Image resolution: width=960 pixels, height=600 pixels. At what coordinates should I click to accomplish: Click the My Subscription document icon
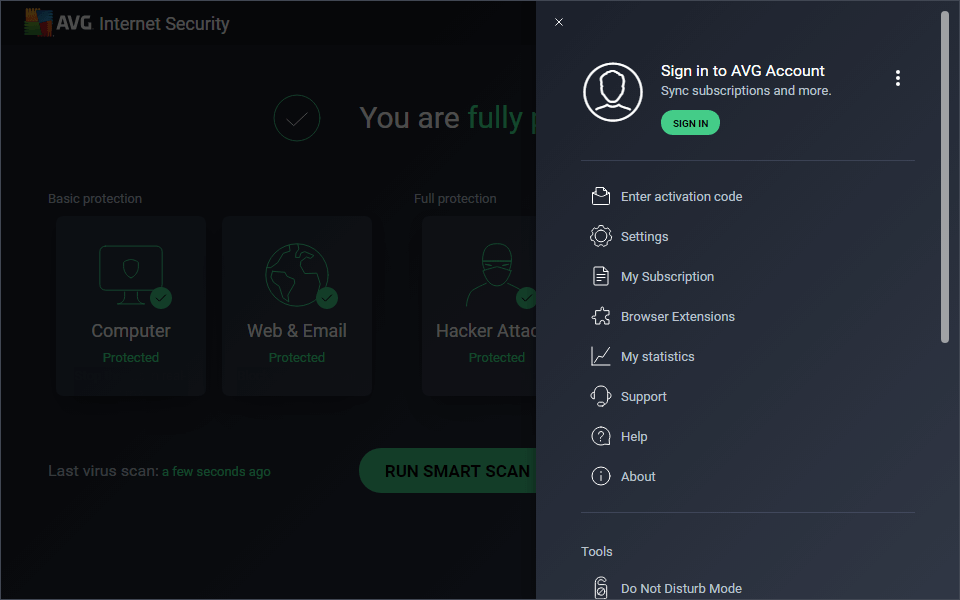pyautogui.click(x=600, y=276)
